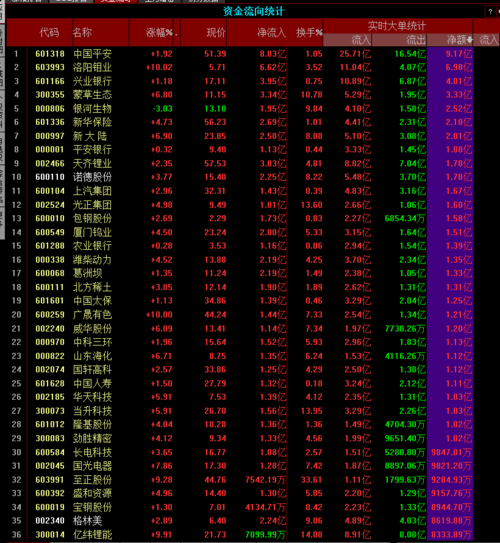Open stock row 中国平安

pyautogui.click(x=240, y=54)
